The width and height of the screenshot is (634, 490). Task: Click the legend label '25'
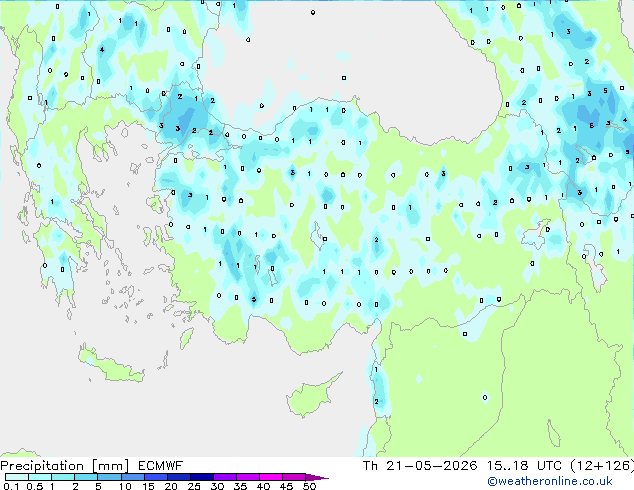pyautogui.click(x=194, y=486)
